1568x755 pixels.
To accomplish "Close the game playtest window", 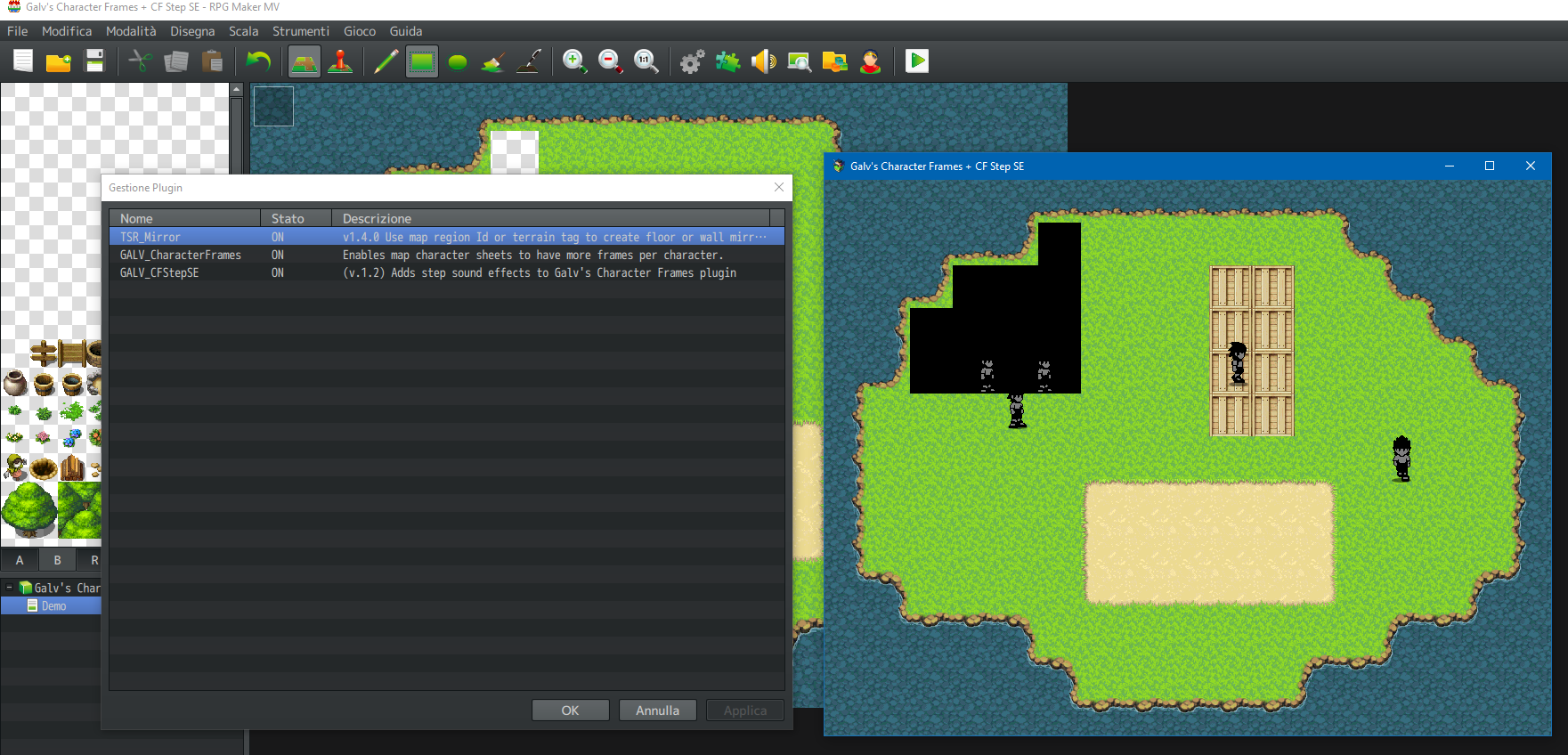I will (1531, 166).
